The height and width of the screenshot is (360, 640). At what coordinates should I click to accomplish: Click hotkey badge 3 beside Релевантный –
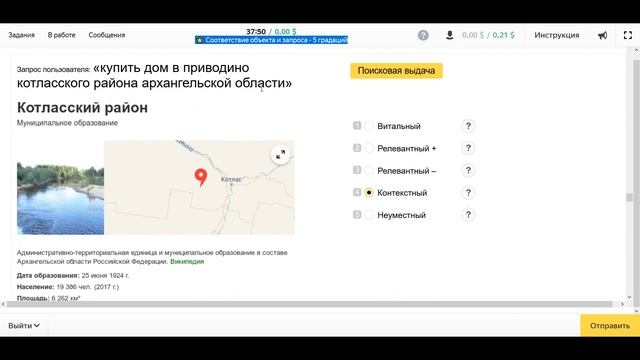[357, 170]
